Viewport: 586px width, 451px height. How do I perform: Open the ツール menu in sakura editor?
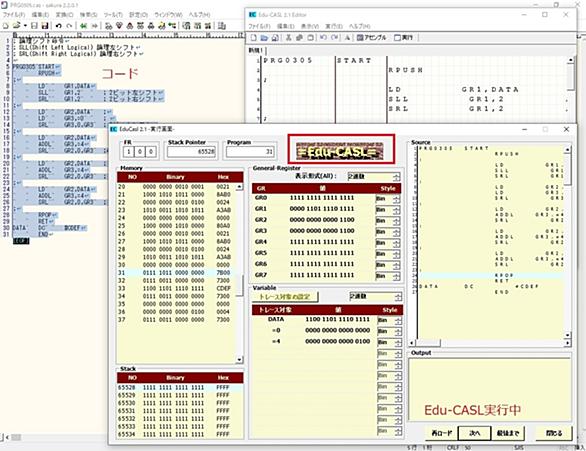click(x=113, y=15)
